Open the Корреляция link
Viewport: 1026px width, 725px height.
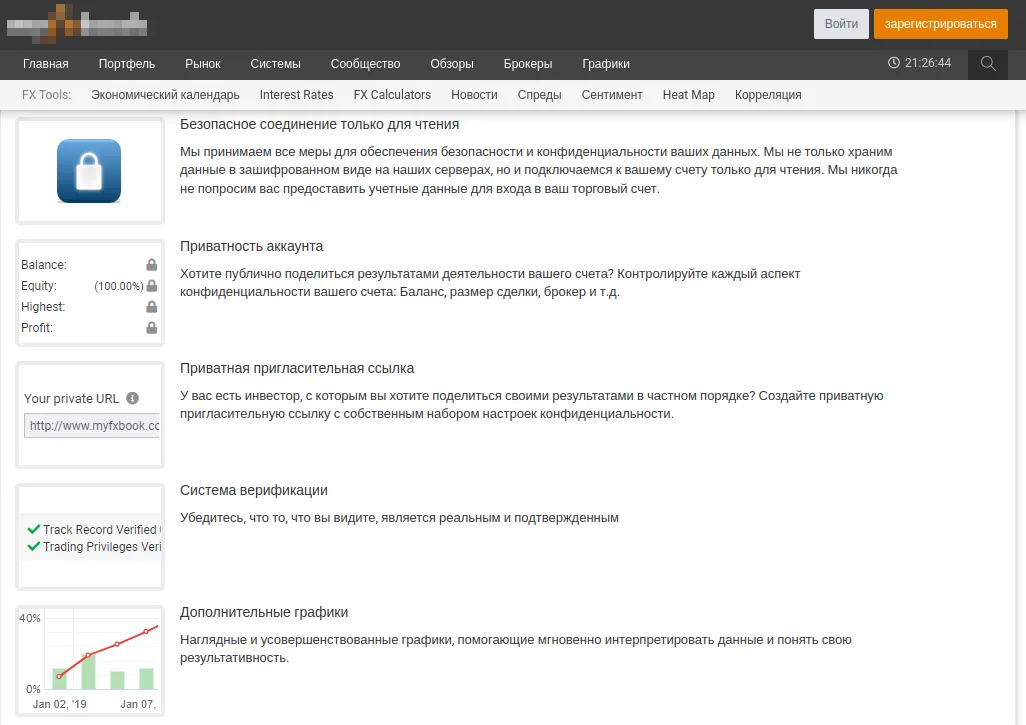tap(768, 94)
